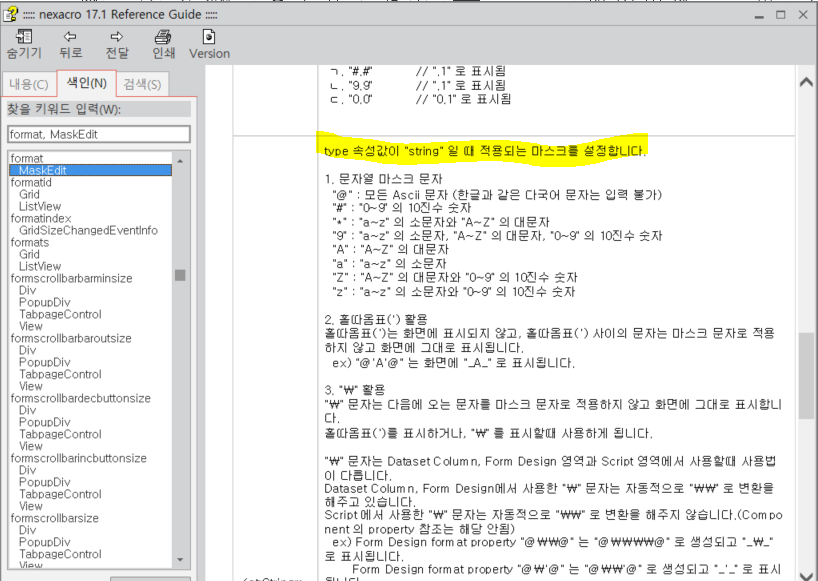818x581 pixels.
Task: Click the '3. "₩" 활용' heading
Action: pos(355,390)
